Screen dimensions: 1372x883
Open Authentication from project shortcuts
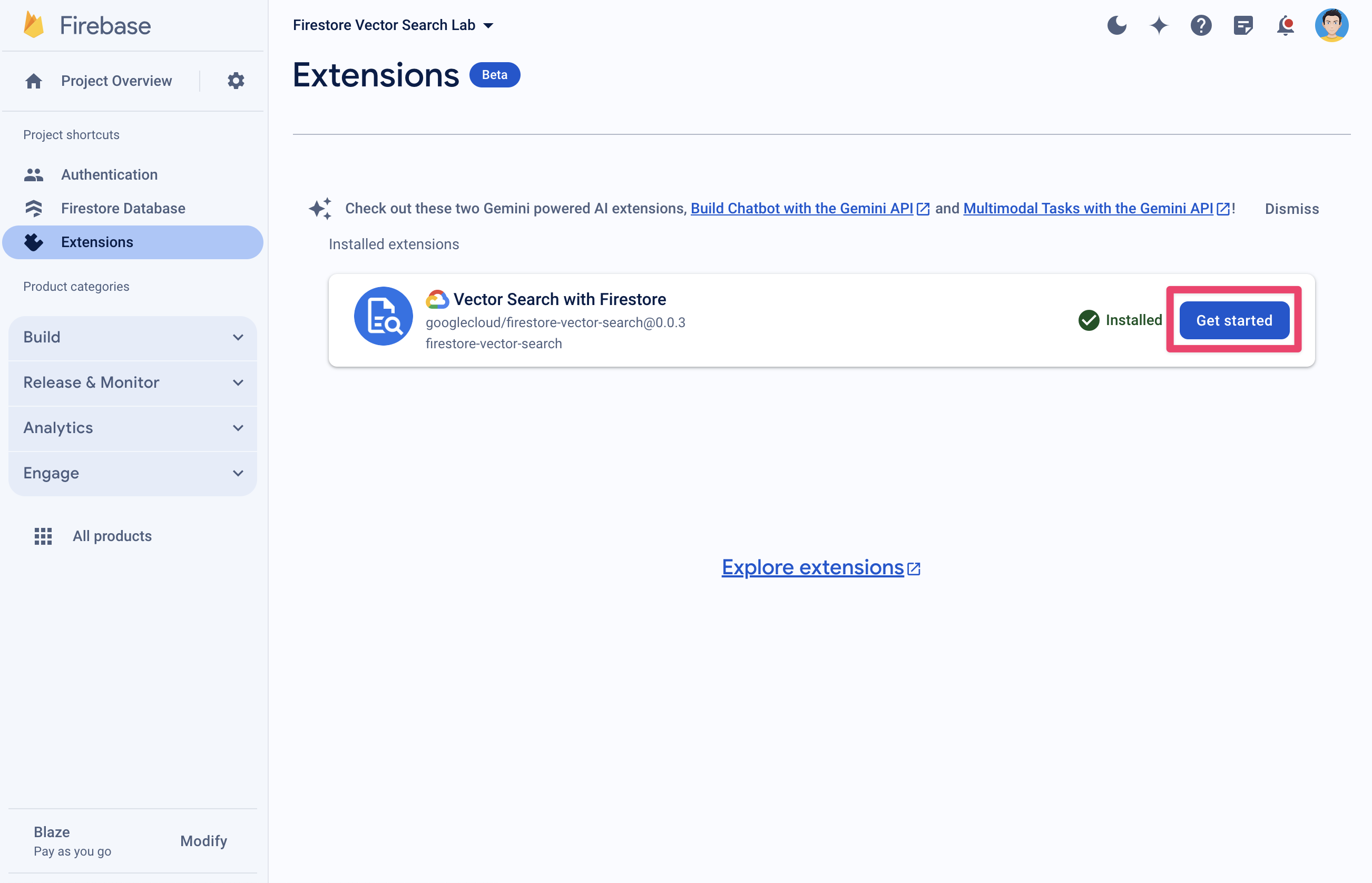pos(109,175)
